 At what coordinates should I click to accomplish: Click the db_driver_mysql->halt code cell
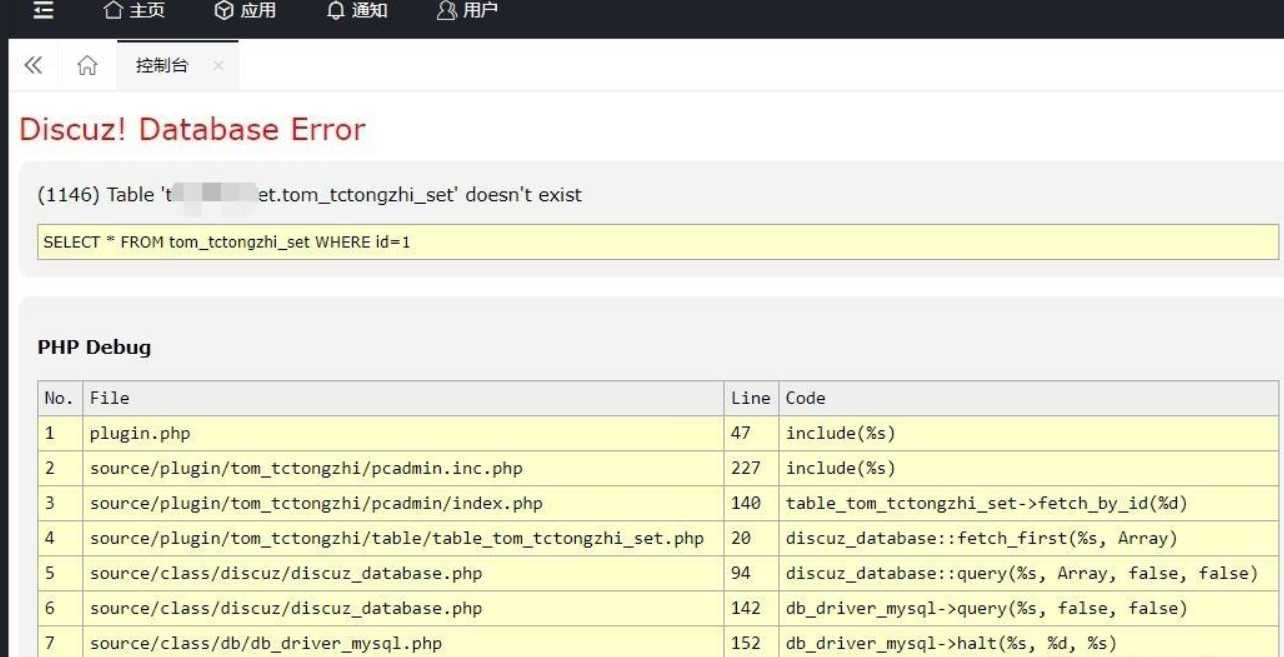point(1028,642)
